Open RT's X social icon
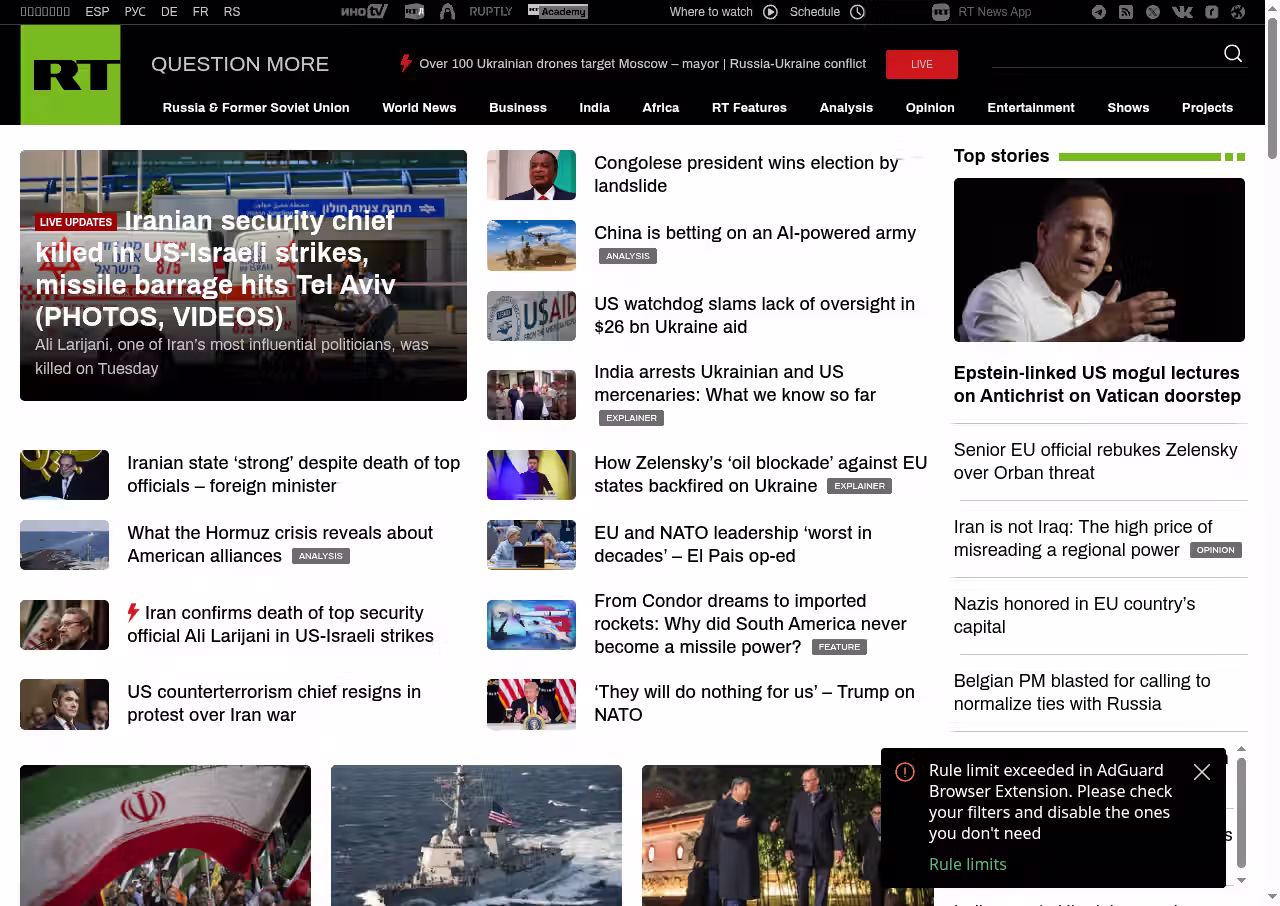Screen dimensions: 1280x906 pos(1153,12)
